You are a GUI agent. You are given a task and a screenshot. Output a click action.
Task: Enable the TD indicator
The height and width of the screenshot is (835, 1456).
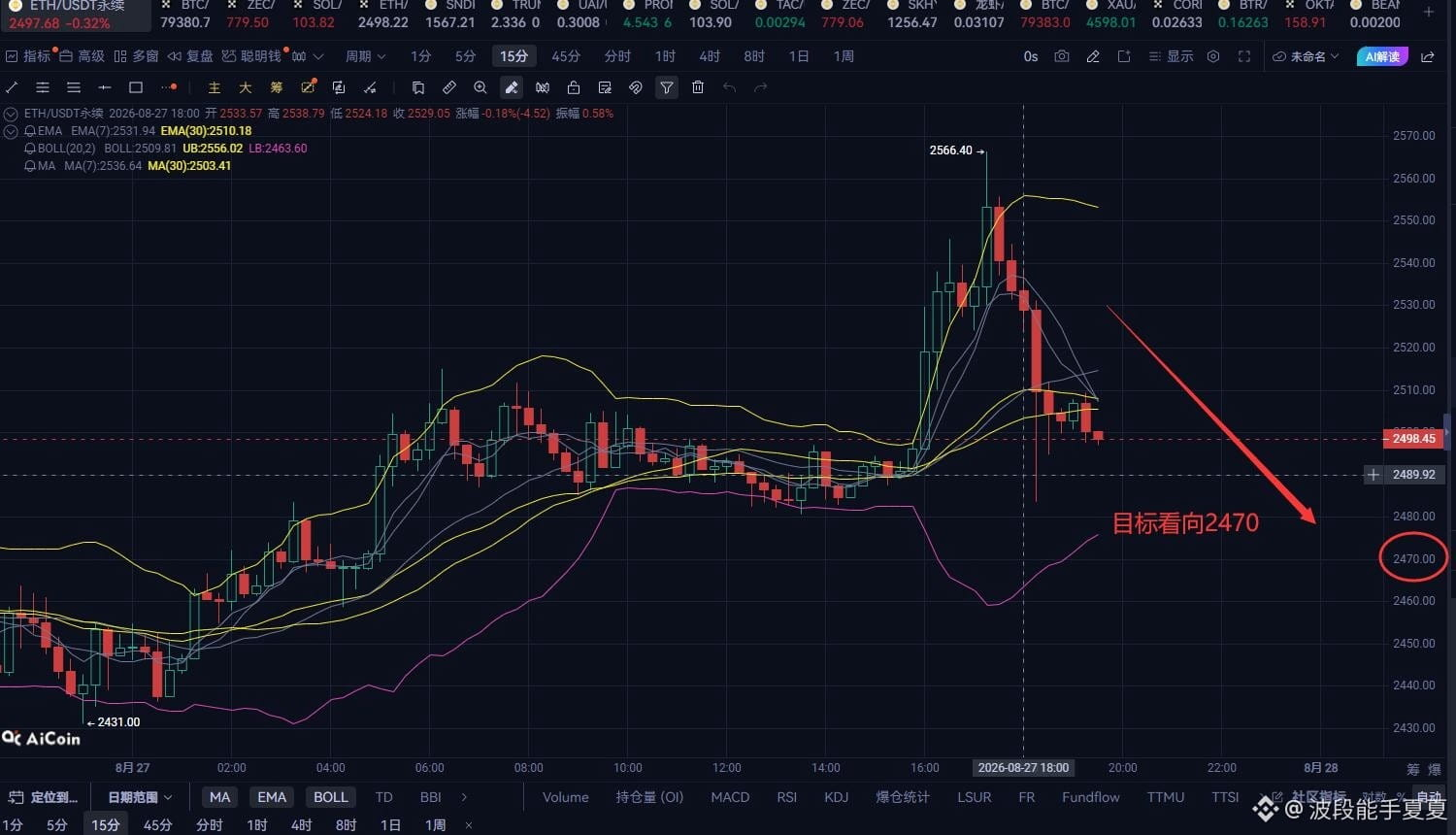384,797
